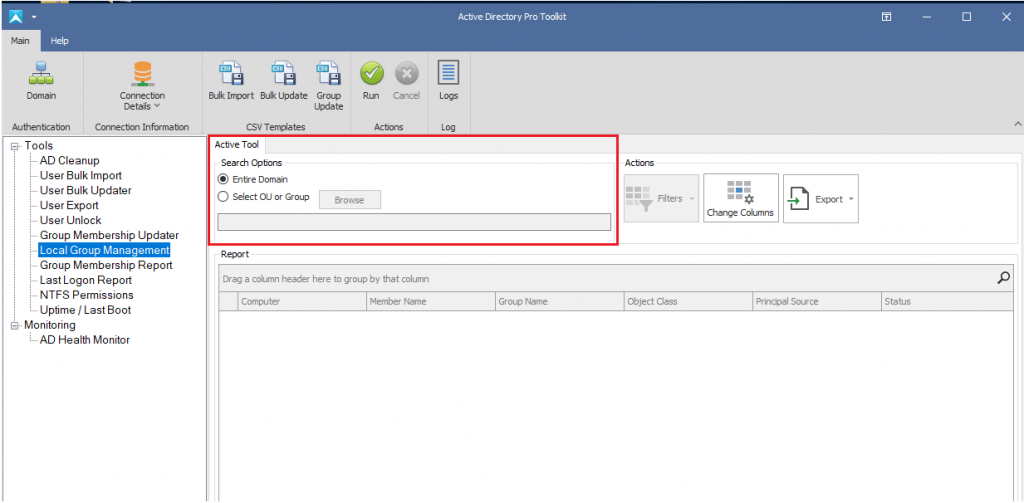Click the green Run button
The width and height of the screenshot is (1024, 503).
371,81
